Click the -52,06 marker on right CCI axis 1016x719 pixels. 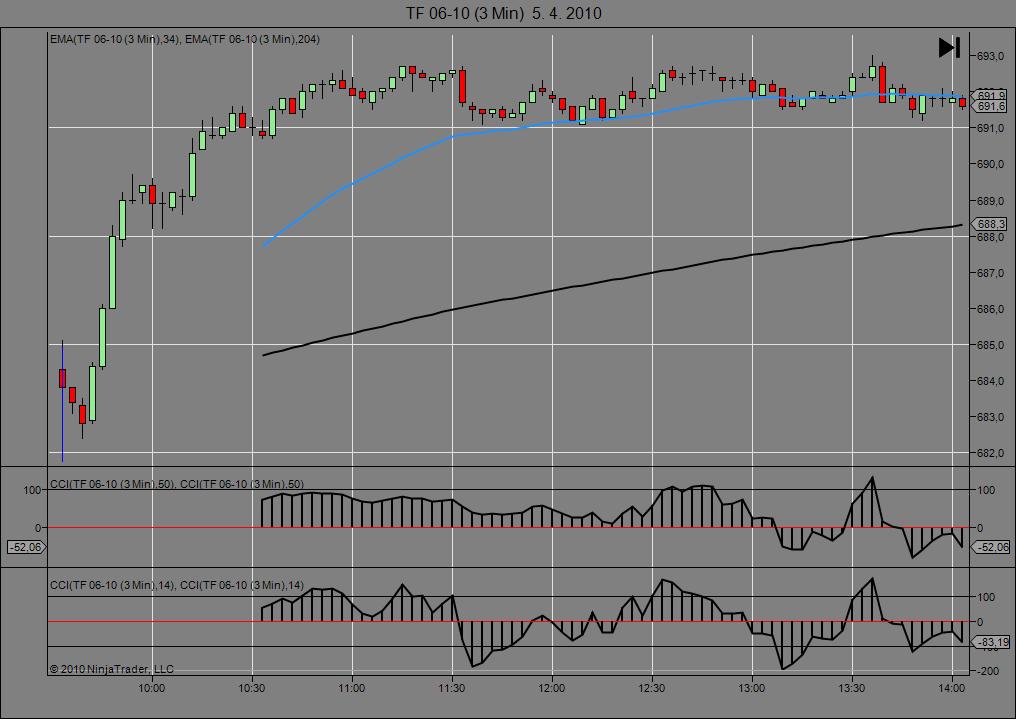[990, 547]
